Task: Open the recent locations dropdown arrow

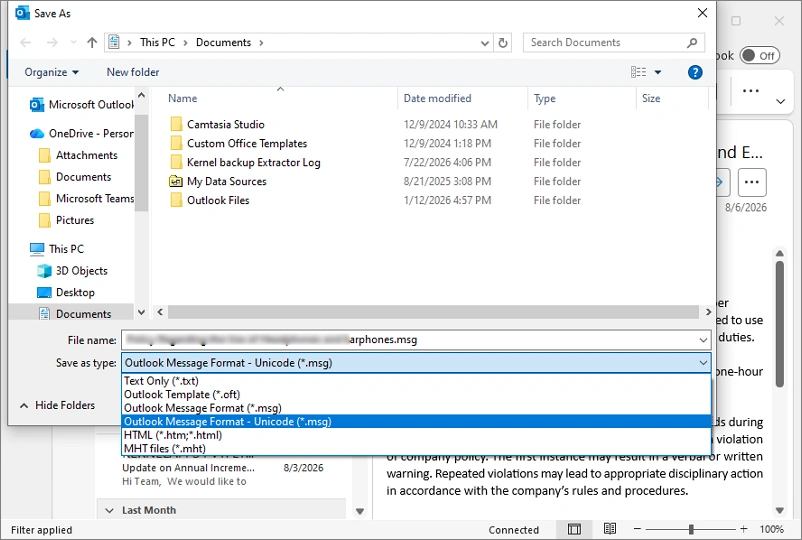Action: click(73, 42)
